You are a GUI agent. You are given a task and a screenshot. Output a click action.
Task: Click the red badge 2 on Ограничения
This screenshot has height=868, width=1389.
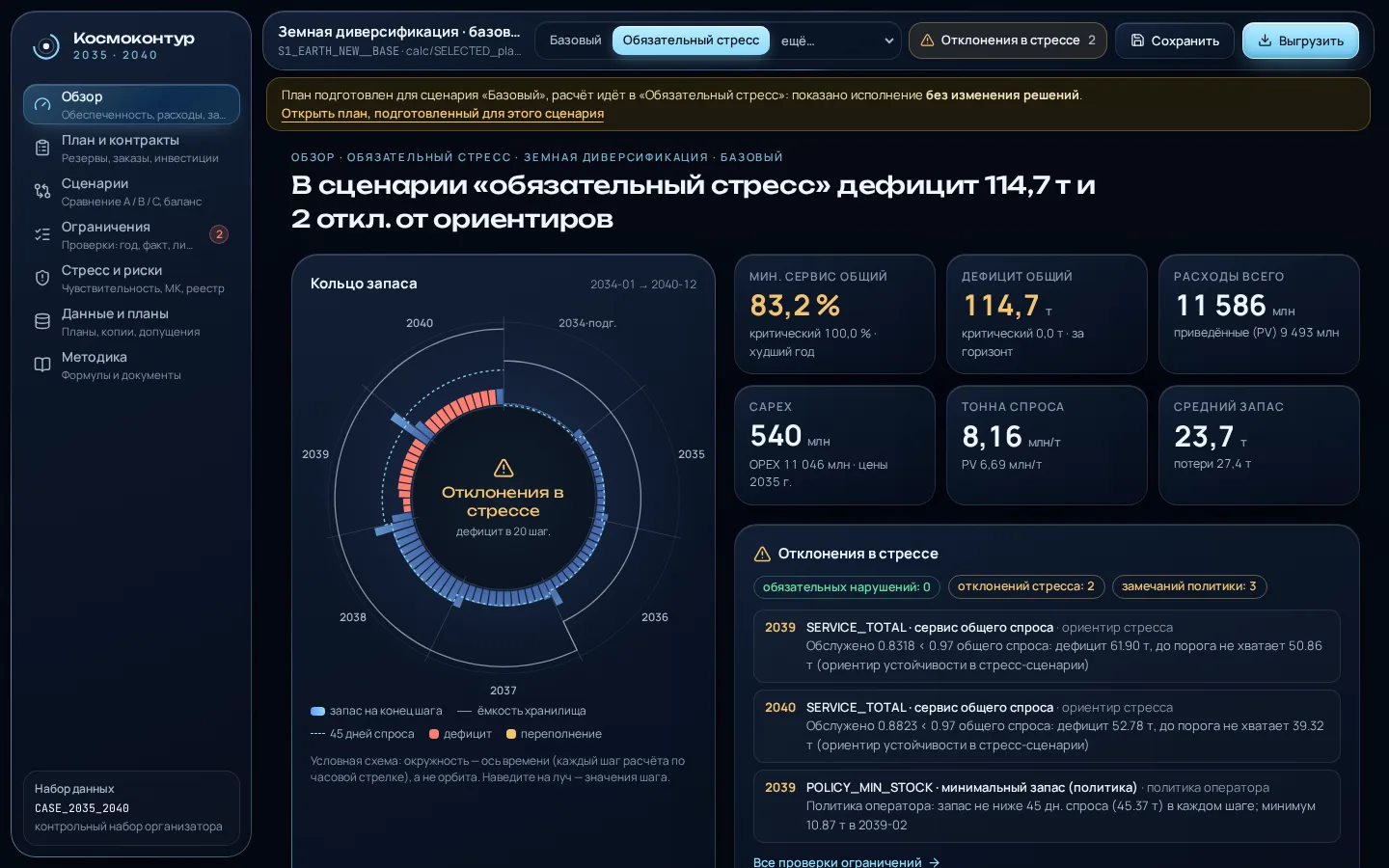(219, 234)
